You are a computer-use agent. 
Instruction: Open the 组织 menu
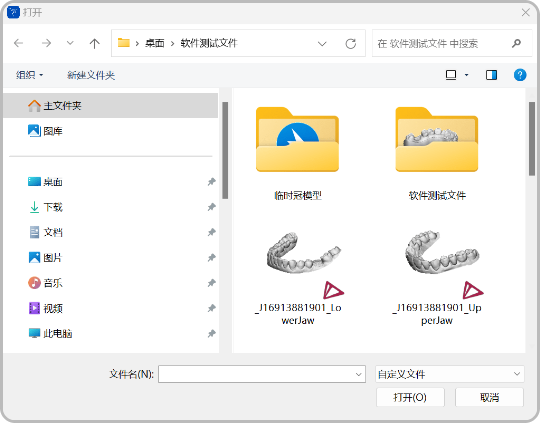[x=30, y=75]
